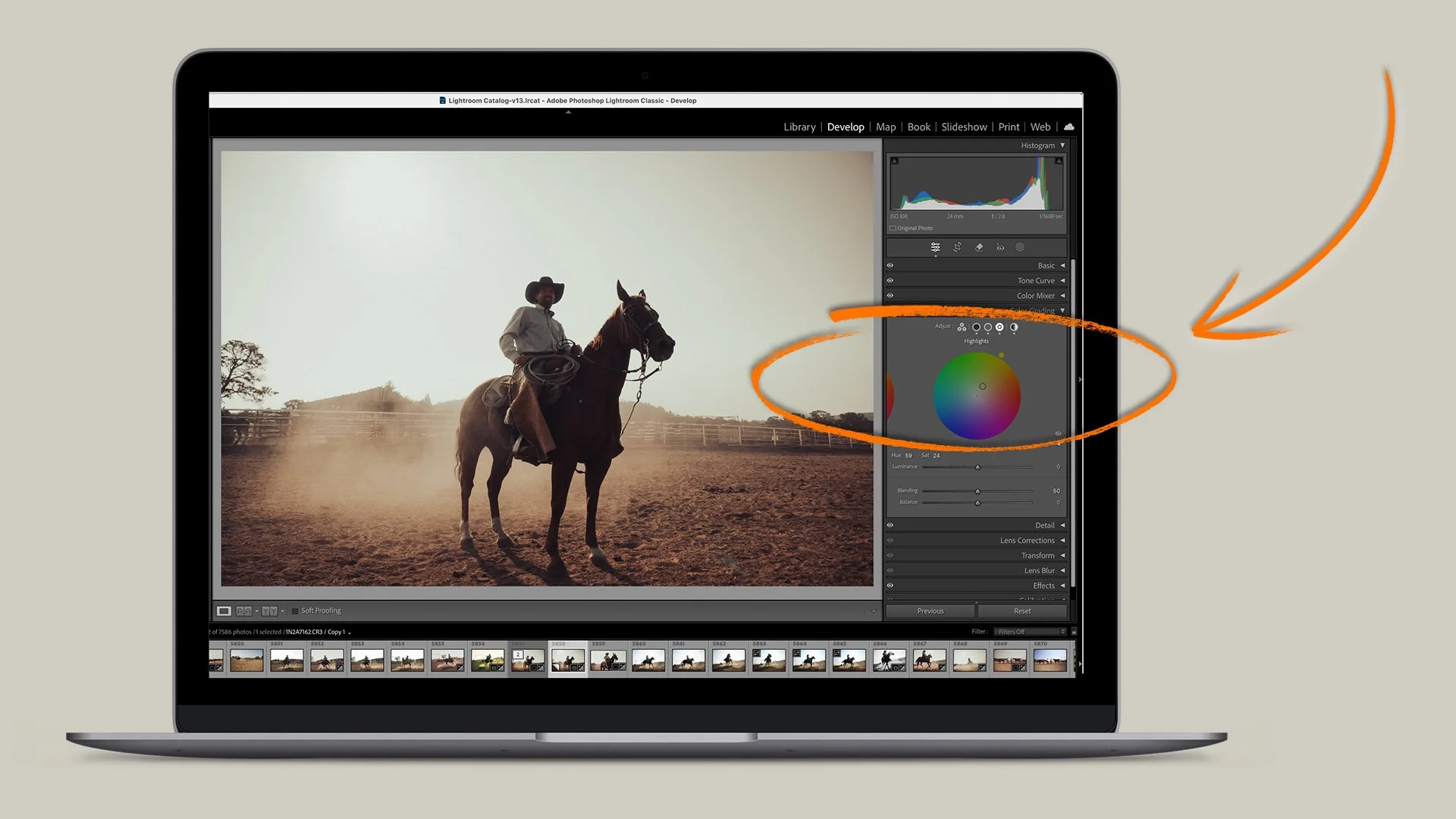The width and height of the screenshot is (1456, 819).
Task: Toggle Basic panel visibility eye
Action: (890, 265)
